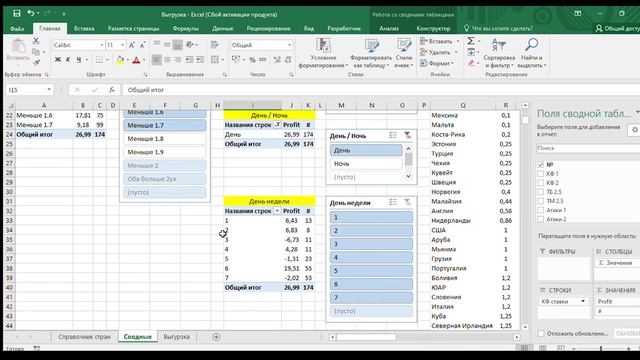Check the ТМ 2.5 field checkbox

(x=541, y=201)
